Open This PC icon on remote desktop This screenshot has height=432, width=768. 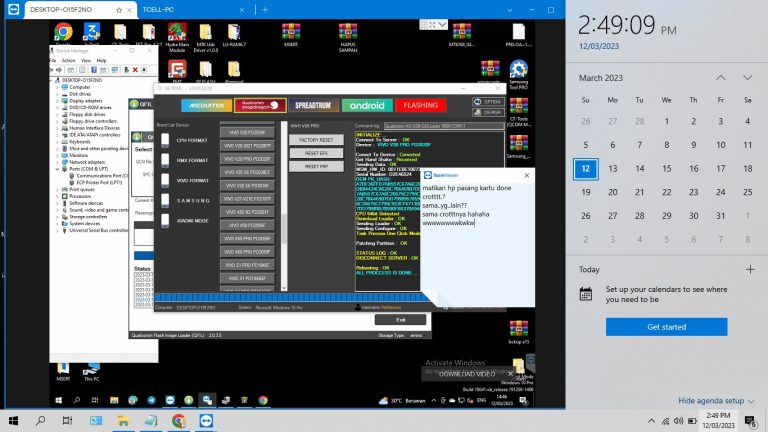click(92, 371)
